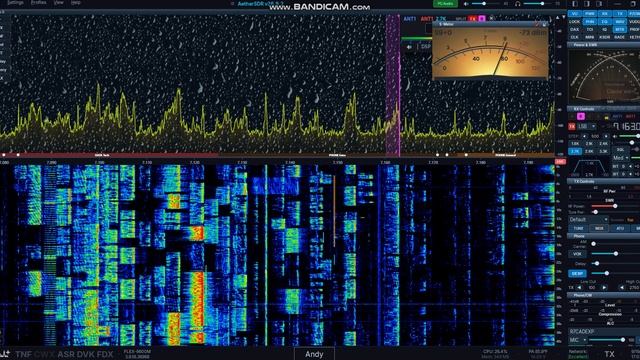Toggle the TX applet button

[x=620, y=13]
